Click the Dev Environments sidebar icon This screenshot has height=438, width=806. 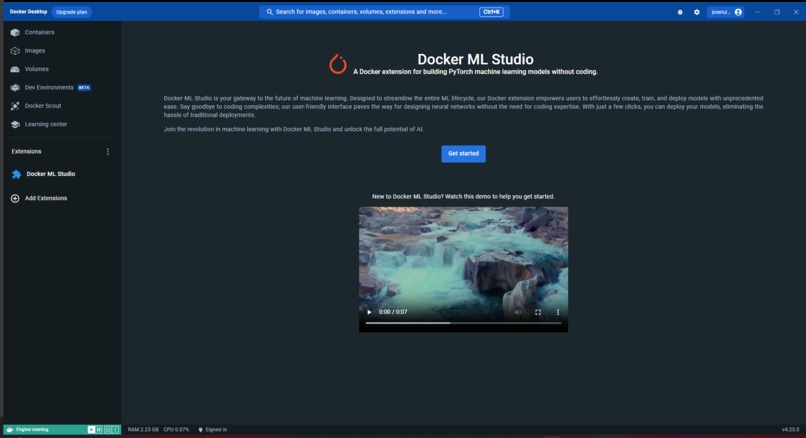pos(15,87)
